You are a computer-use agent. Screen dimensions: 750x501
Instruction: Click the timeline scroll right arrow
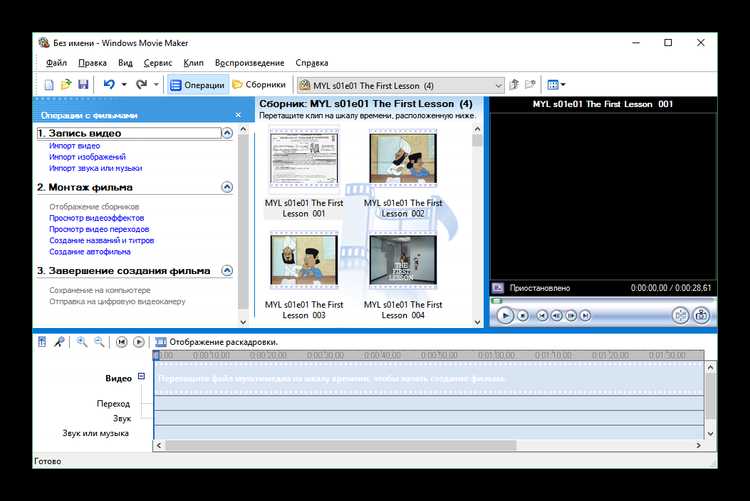[x=698, y=445]
